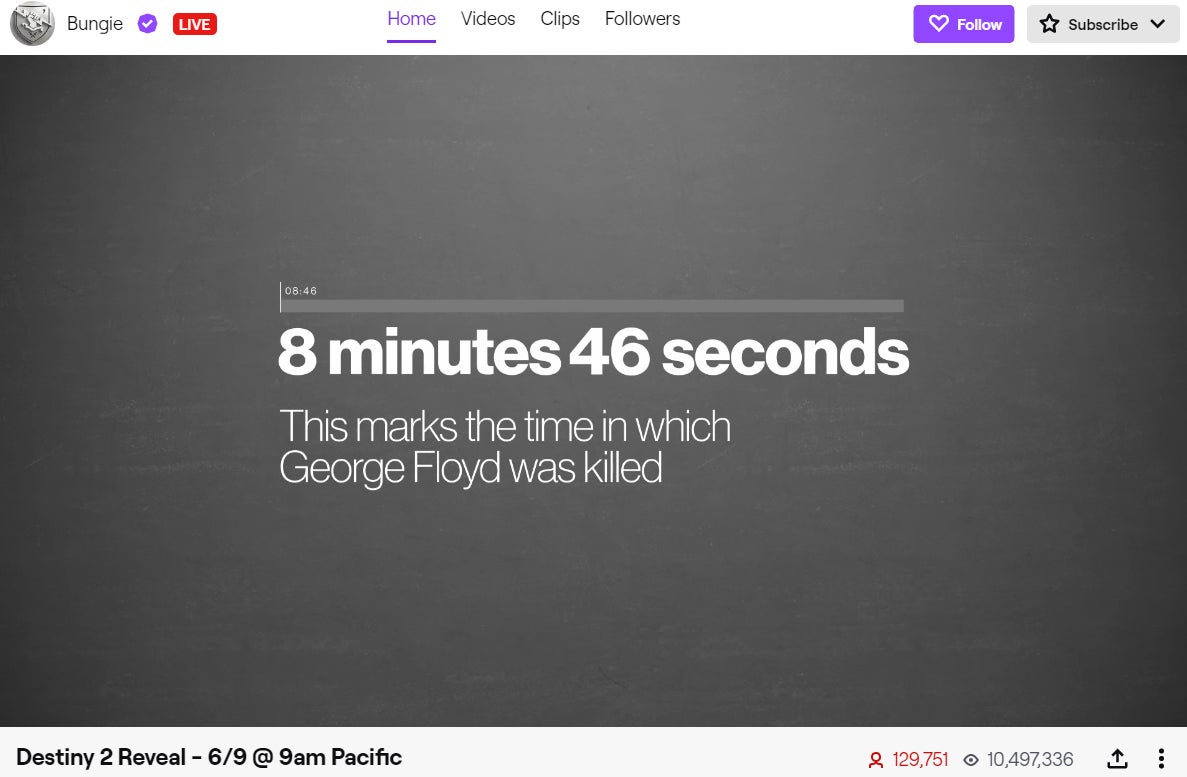
Task: View the Followers tab
Action: point(642,19)
